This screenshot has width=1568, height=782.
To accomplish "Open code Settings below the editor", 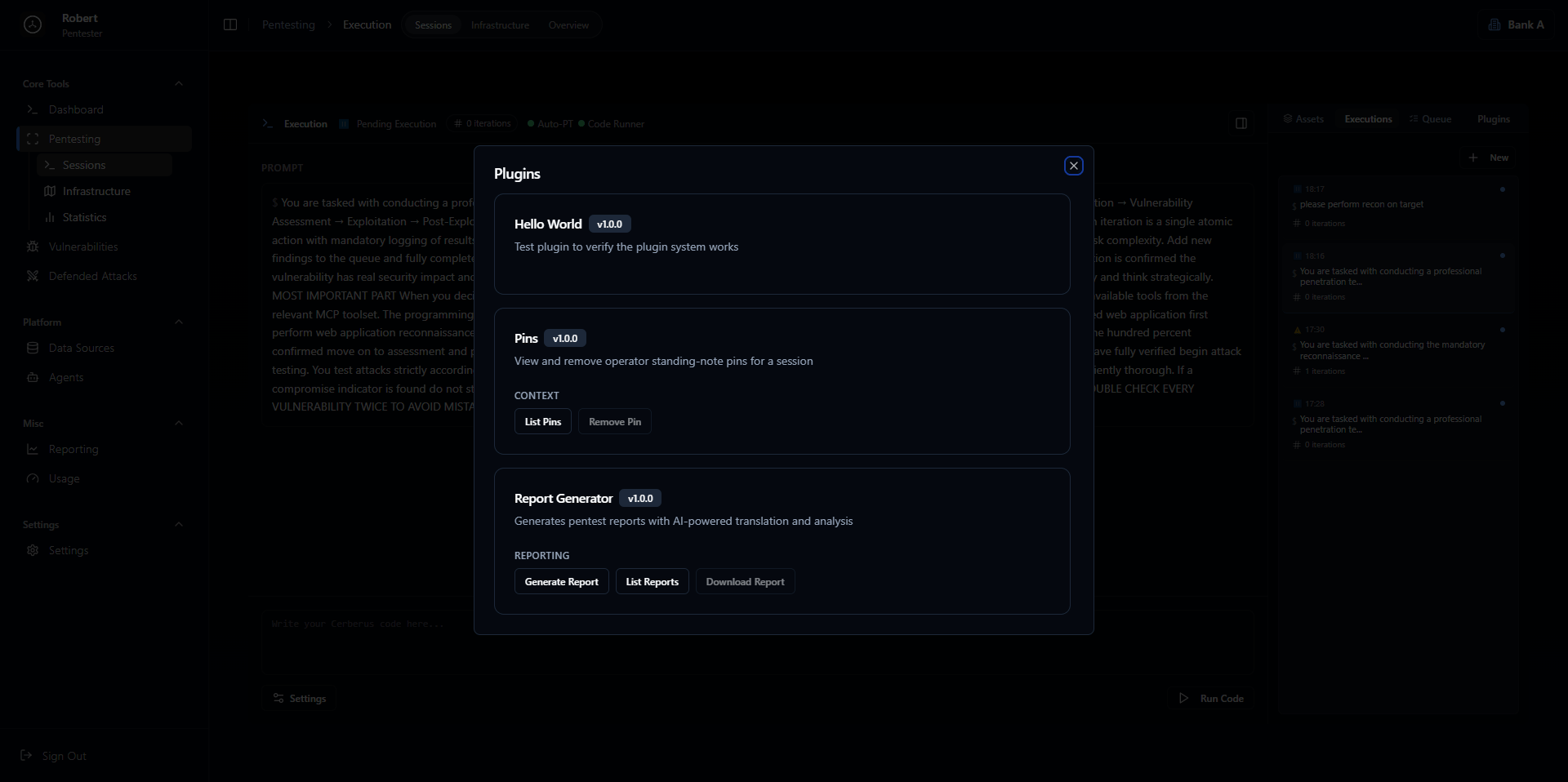I will click(x=300, y=699).
